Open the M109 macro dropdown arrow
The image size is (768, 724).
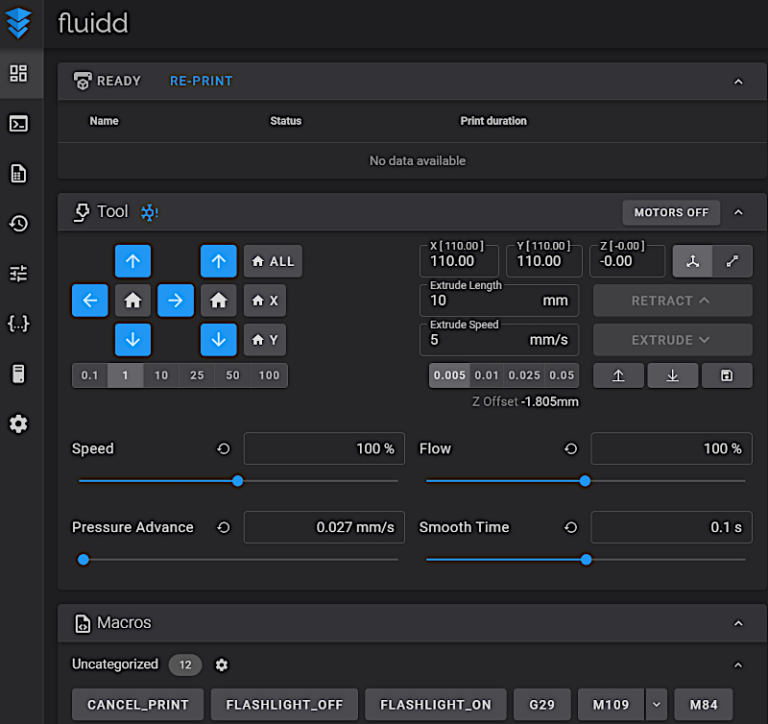[x=656, y=704]
